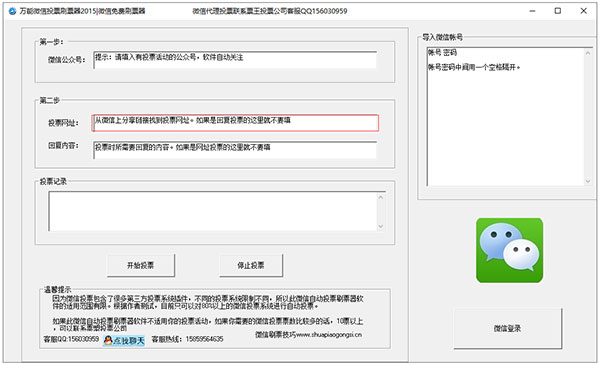Click the www.shuapiaogongsi.cn website text
600x365 pixels.
[x=329, y=334]
